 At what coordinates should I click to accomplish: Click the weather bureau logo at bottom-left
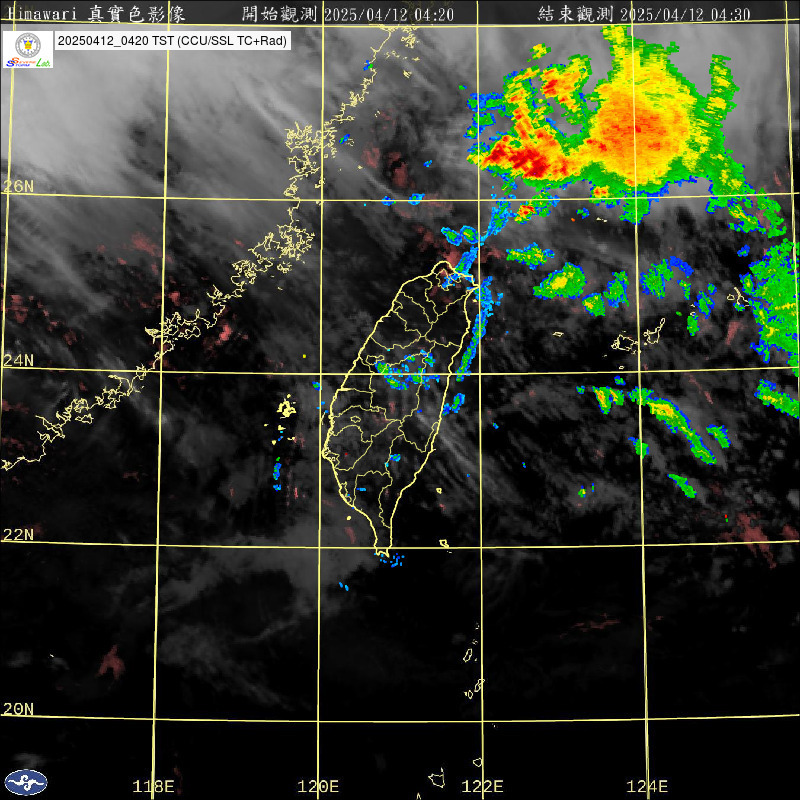pyautogui.click(x=25, y=782)
